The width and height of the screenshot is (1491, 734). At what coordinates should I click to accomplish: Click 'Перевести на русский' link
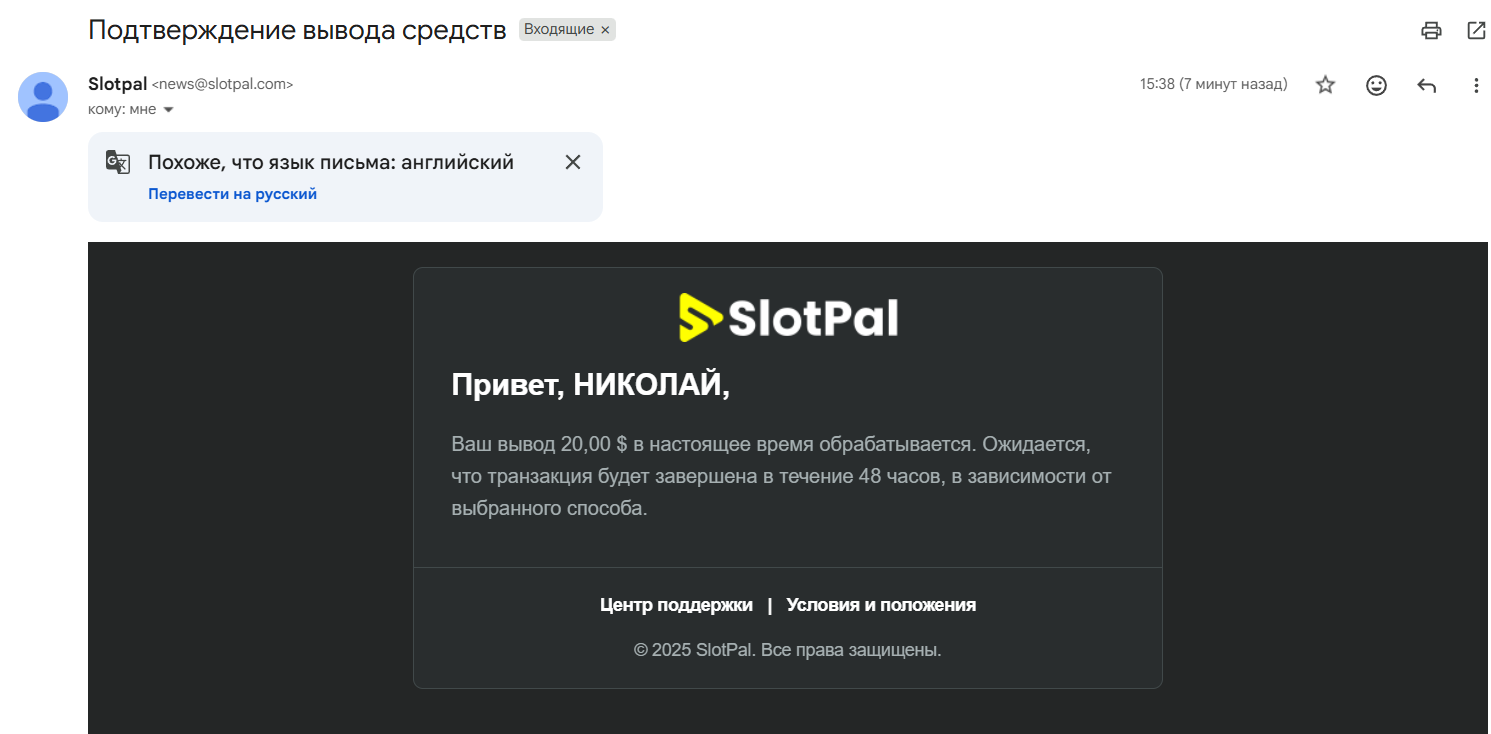(x=232, y=194)
